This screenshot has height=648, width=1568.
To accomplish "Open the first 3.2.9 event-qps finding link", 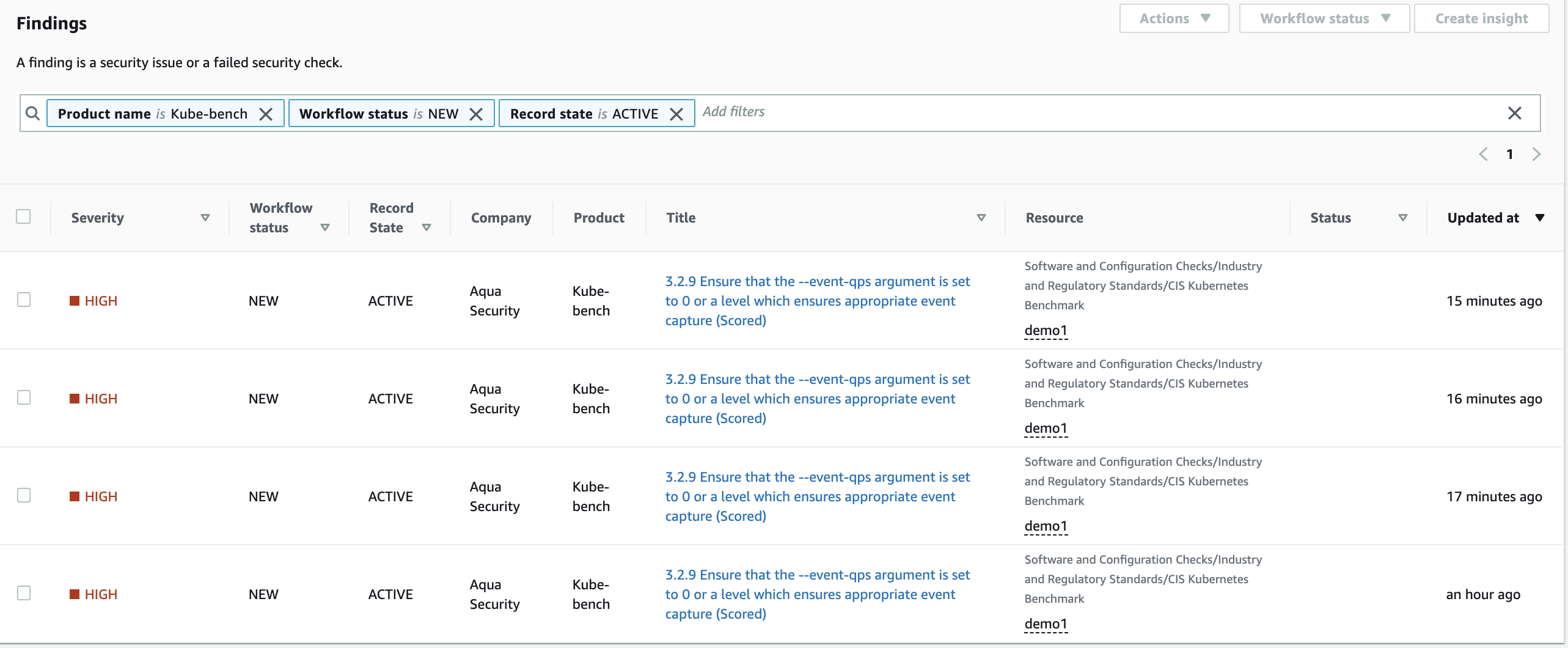I will pyautogui.click(x=816, y=300).
